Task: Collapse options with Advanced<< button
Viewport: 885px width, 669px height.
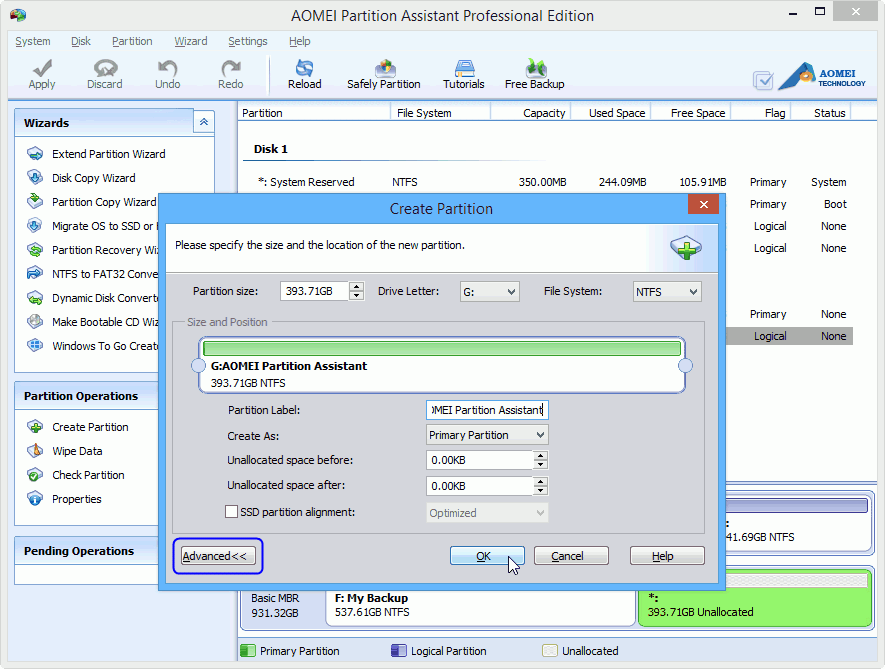Action: (218, 556)
